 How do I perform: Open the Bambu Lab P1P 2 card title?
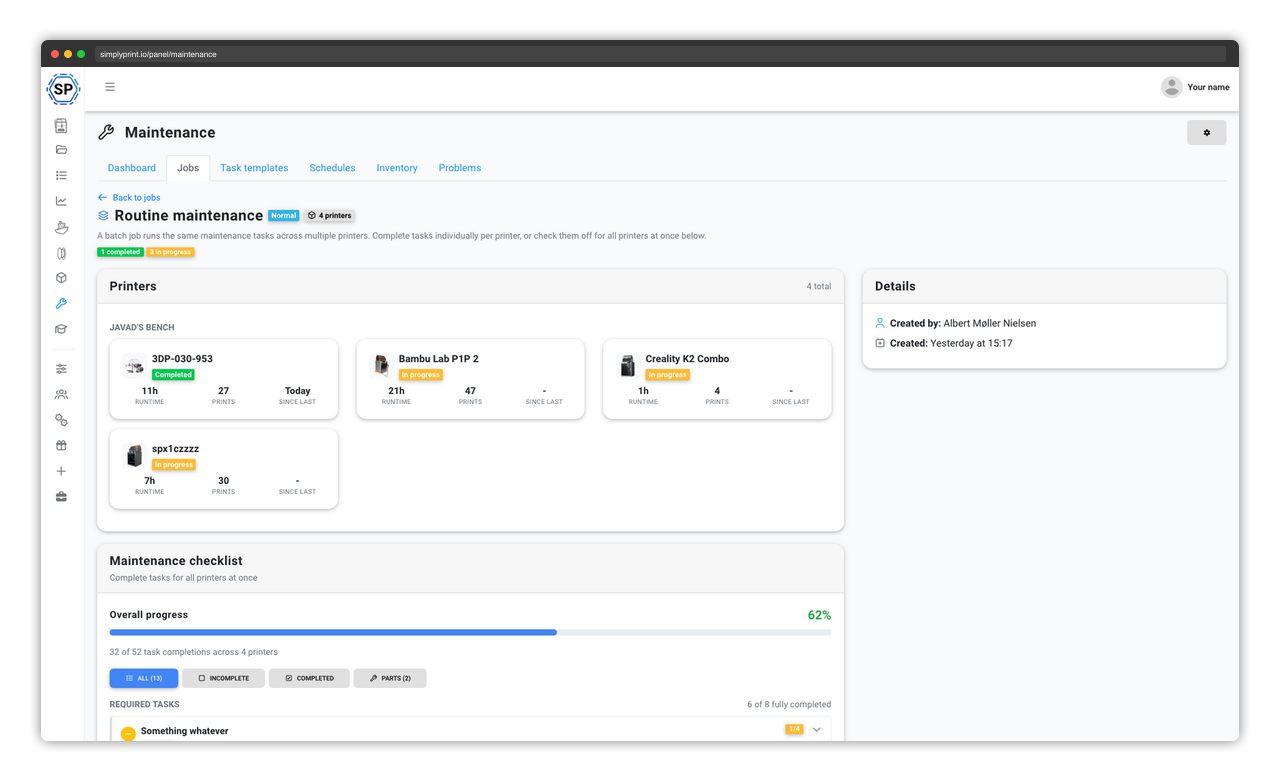tap(438, 359)
